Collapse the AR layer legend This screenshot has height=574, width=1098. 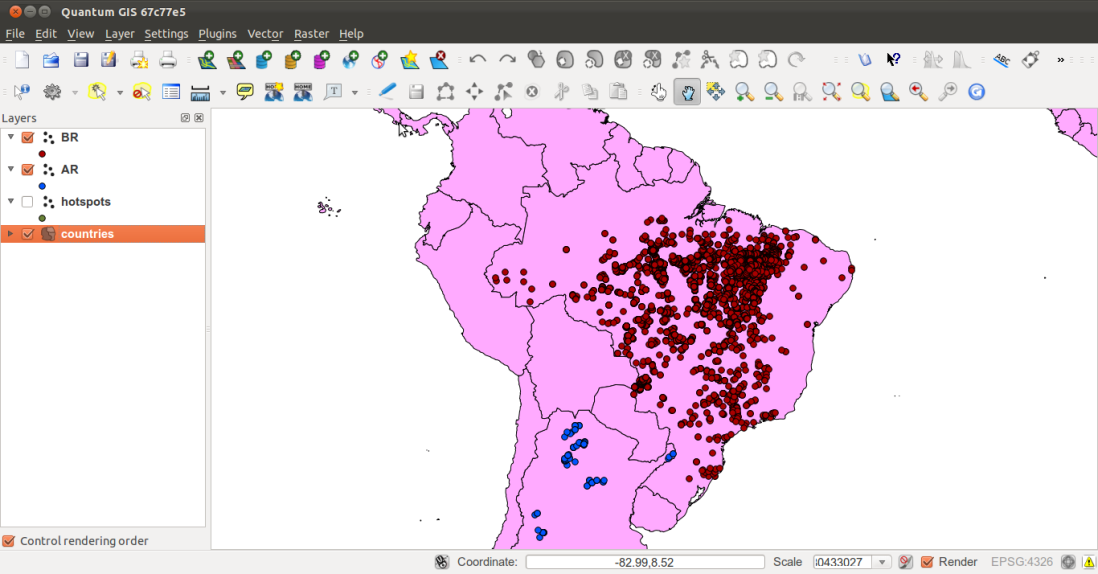point(11,170)
